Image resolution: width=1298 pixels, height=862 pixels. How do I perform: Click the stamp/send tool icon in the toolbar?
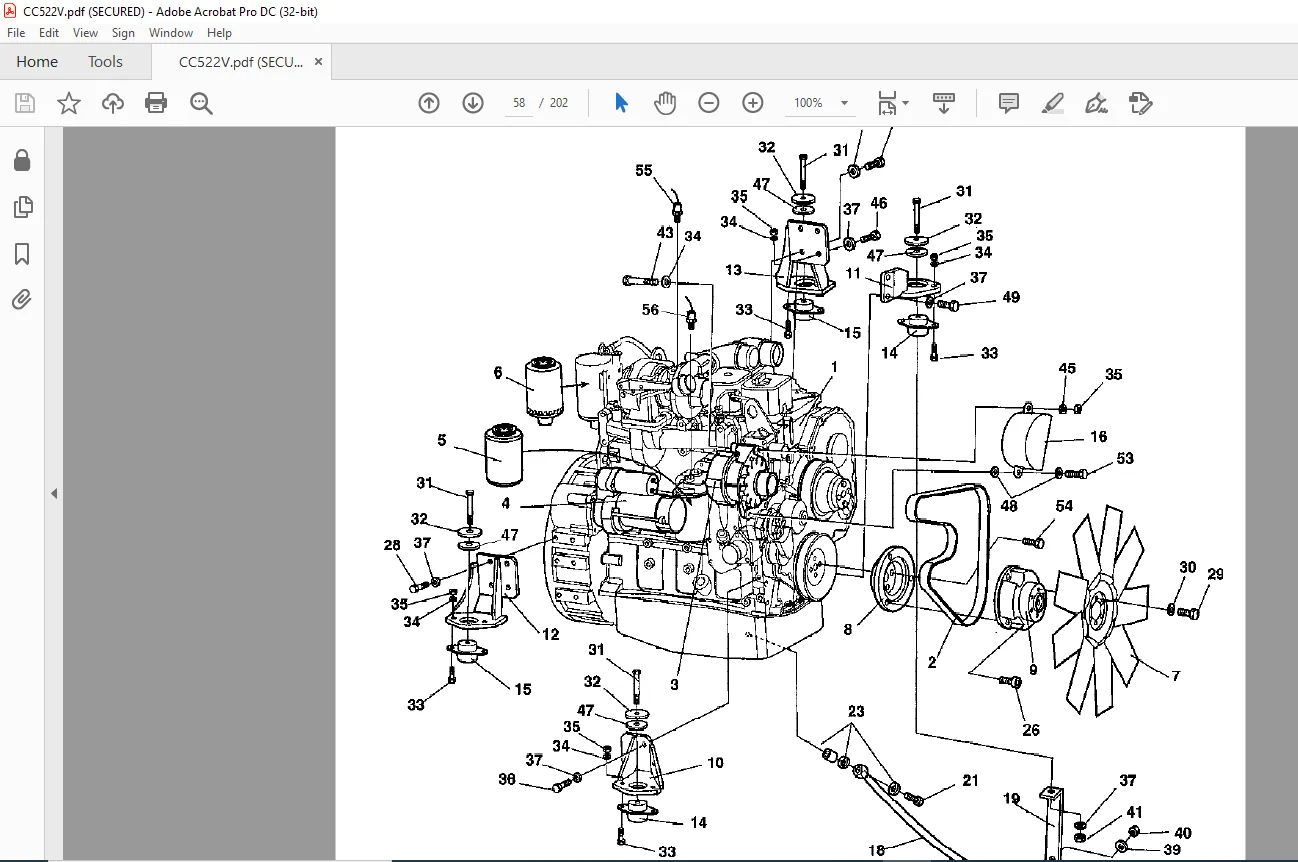(1141, 103)
